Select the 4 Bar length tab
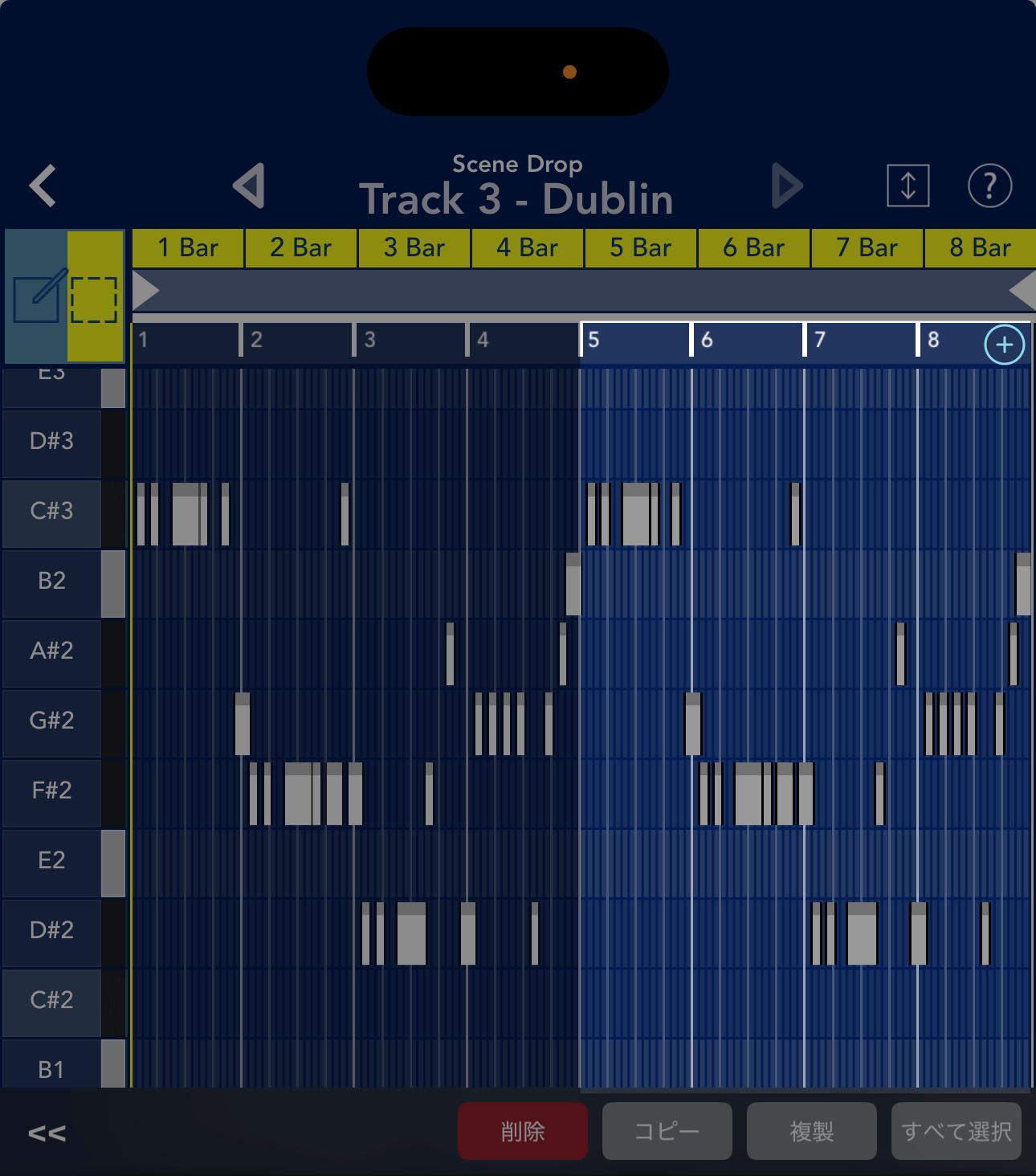 (527, 248)
